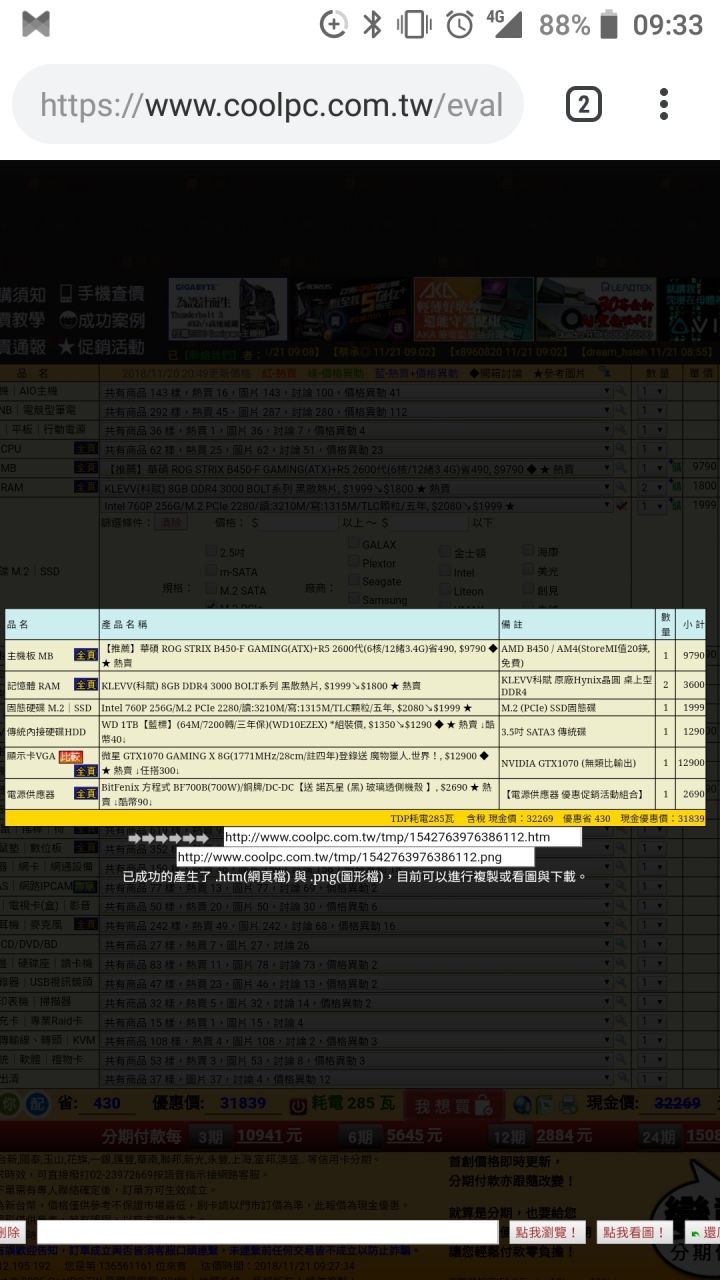Open the LEADTEK banner advertisement

pyautogui.click(x=595, y=310)
